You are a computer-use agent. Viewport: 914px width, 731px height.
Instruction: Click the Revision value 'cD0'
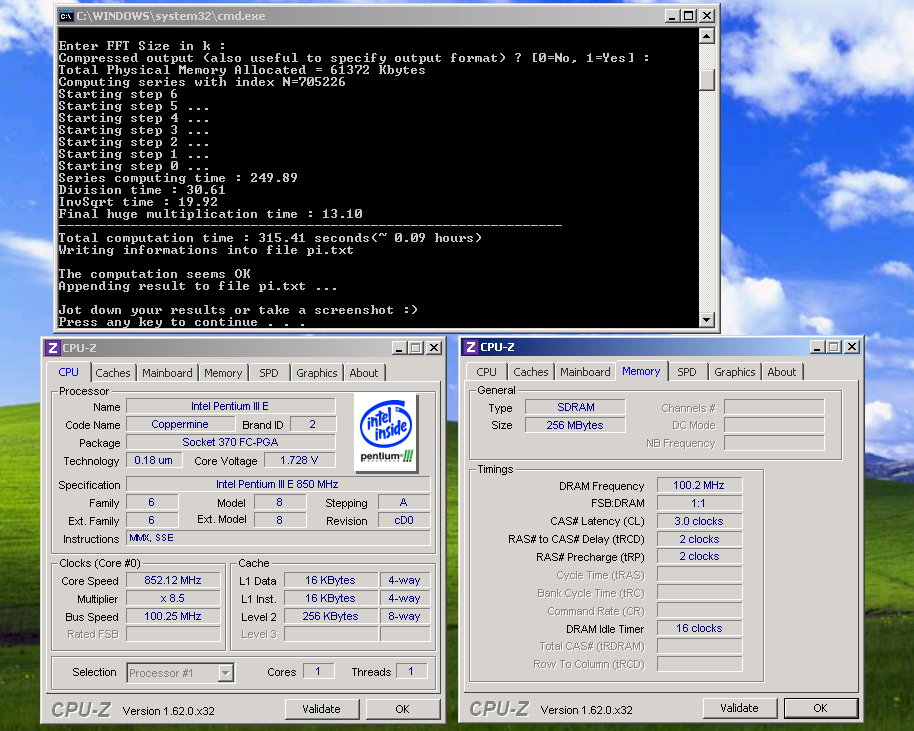(404, 520)
